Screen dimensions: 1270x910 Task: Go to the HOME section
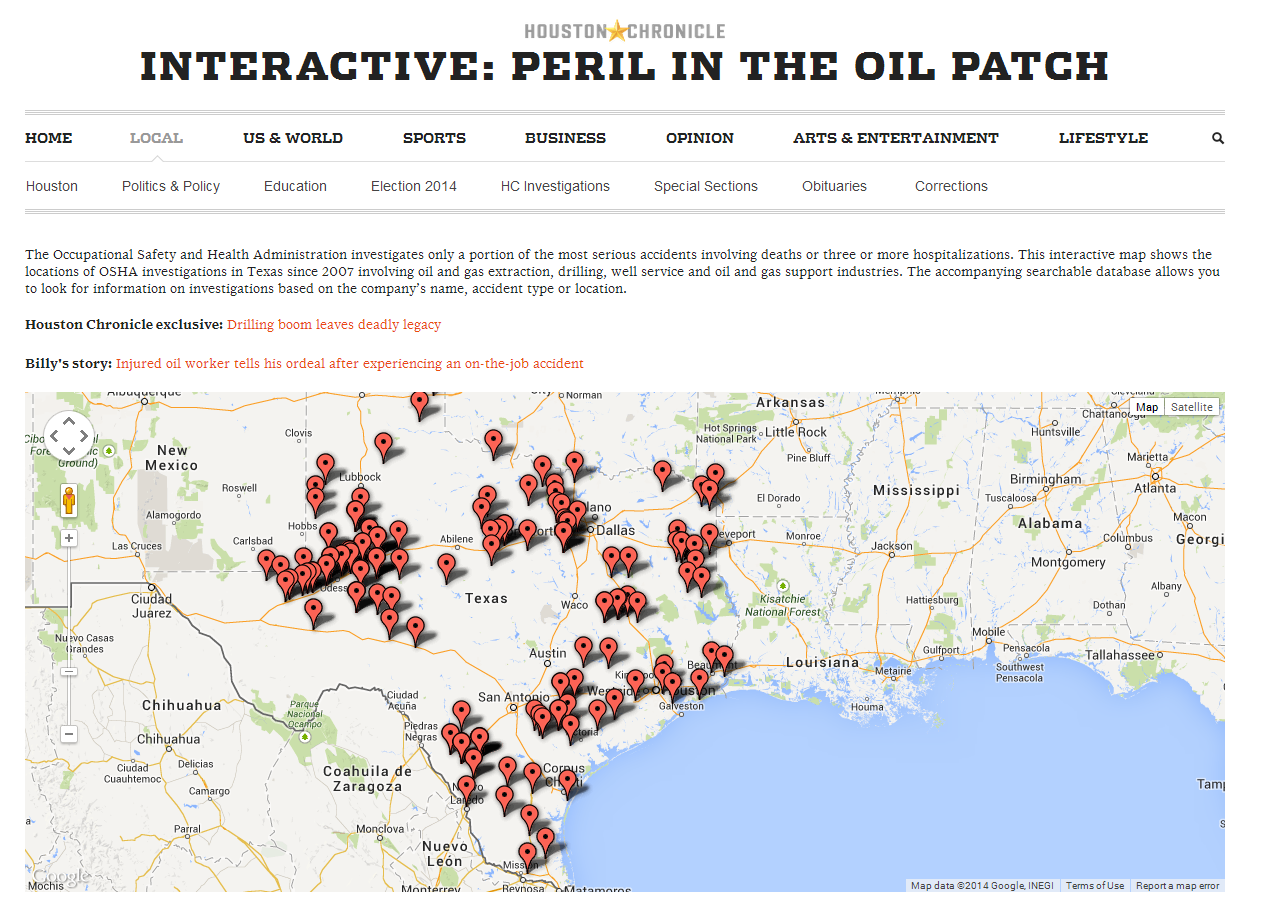click(48, 138)
